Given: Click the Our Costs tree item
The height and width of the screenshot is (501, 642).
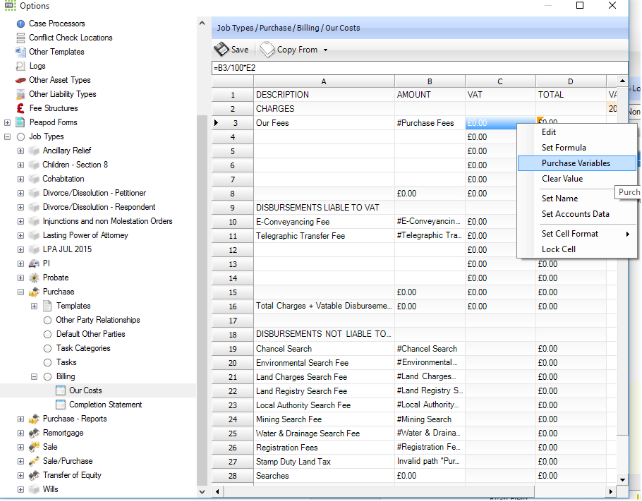Looking at the screenshot, I should point(85,390).
